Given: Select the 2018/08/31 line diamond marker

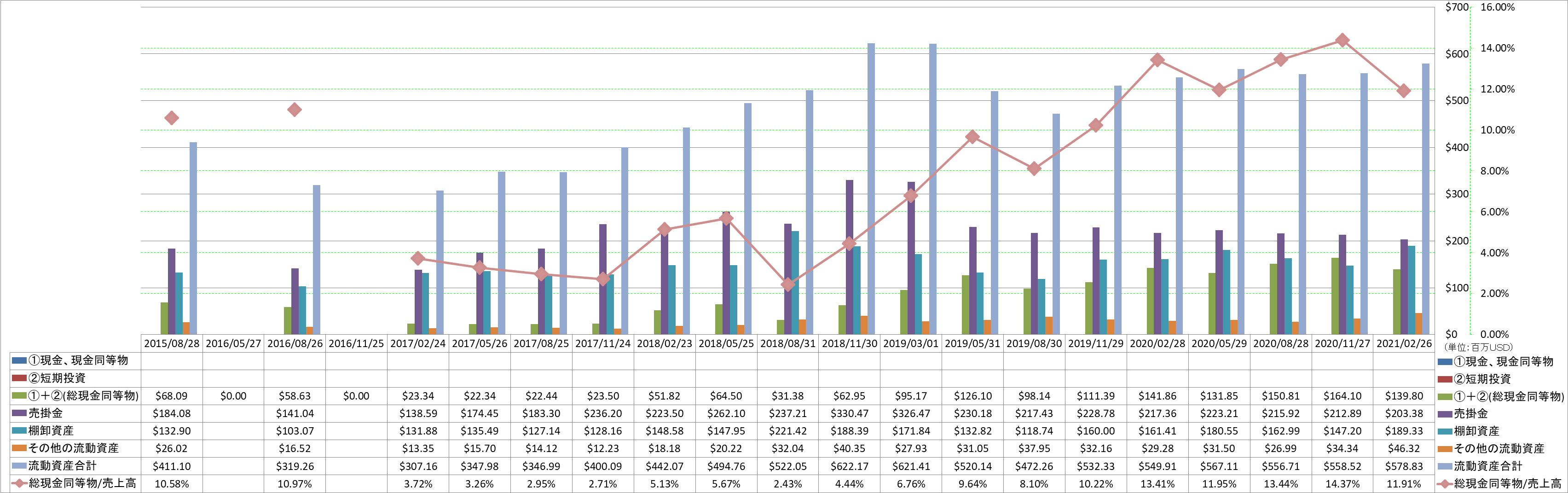Looking at the screenshot, I should click(787, 284).
